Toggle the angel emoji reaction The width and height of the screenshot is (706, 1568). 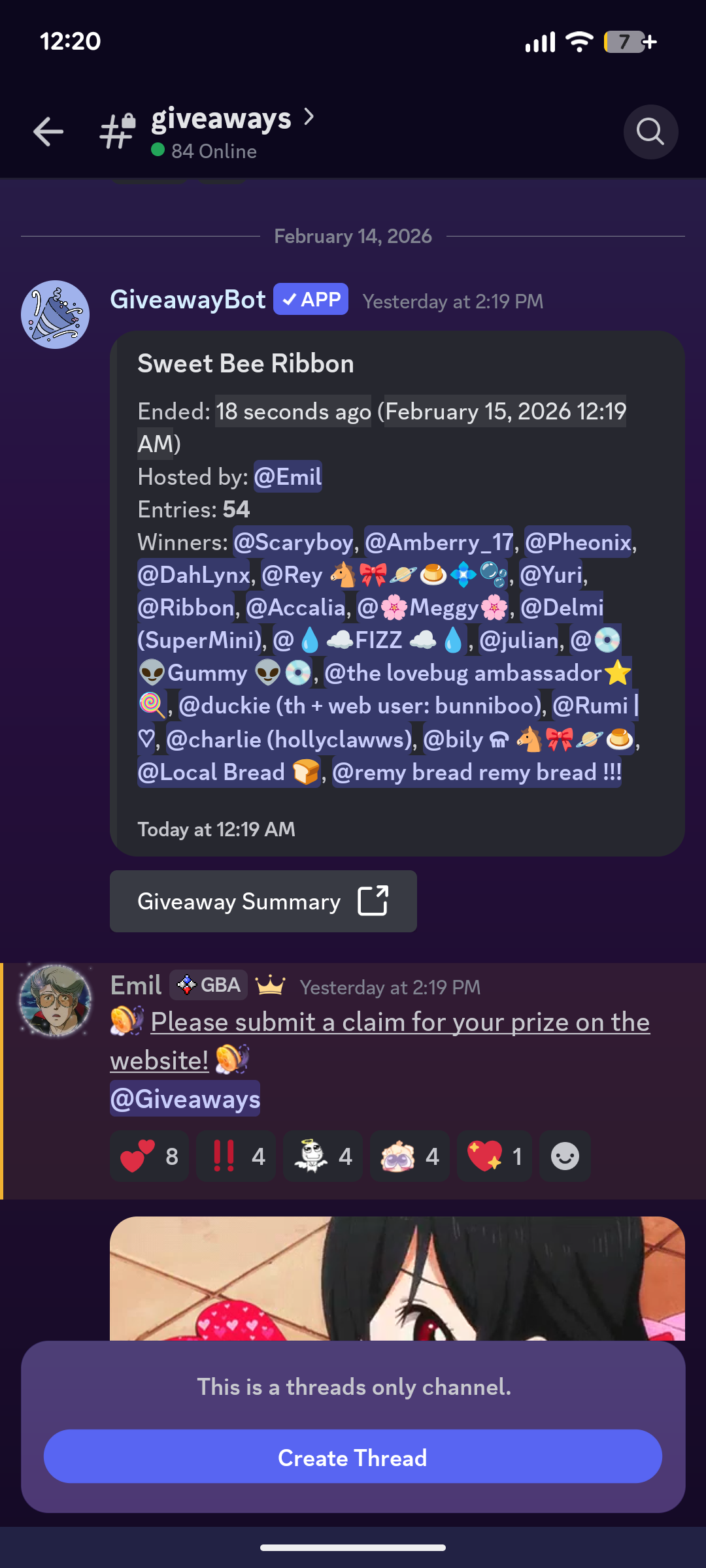pos(323,1156)
